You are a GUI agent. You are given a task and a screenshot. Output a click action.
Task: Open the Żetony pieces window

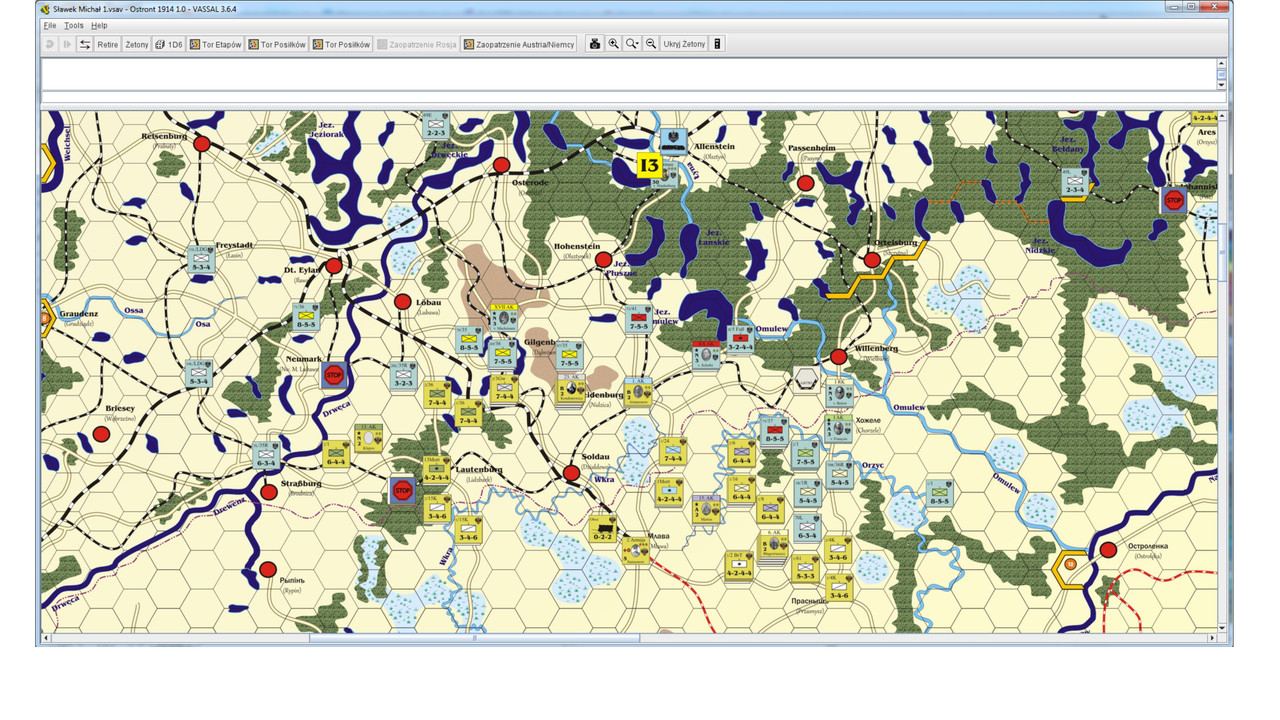[136, 44]
